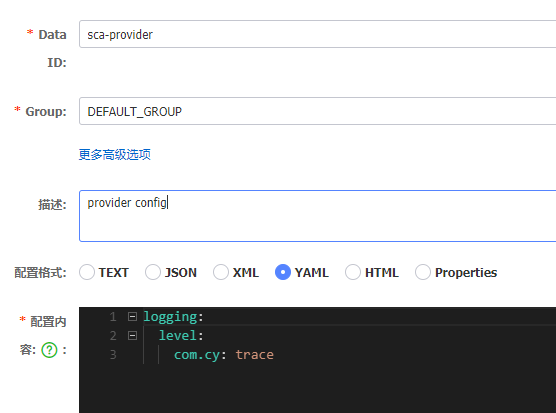Click the Data ID field containing sca-provider
The height and width of the screenshot is (413, 556).
tap(317, 34)
